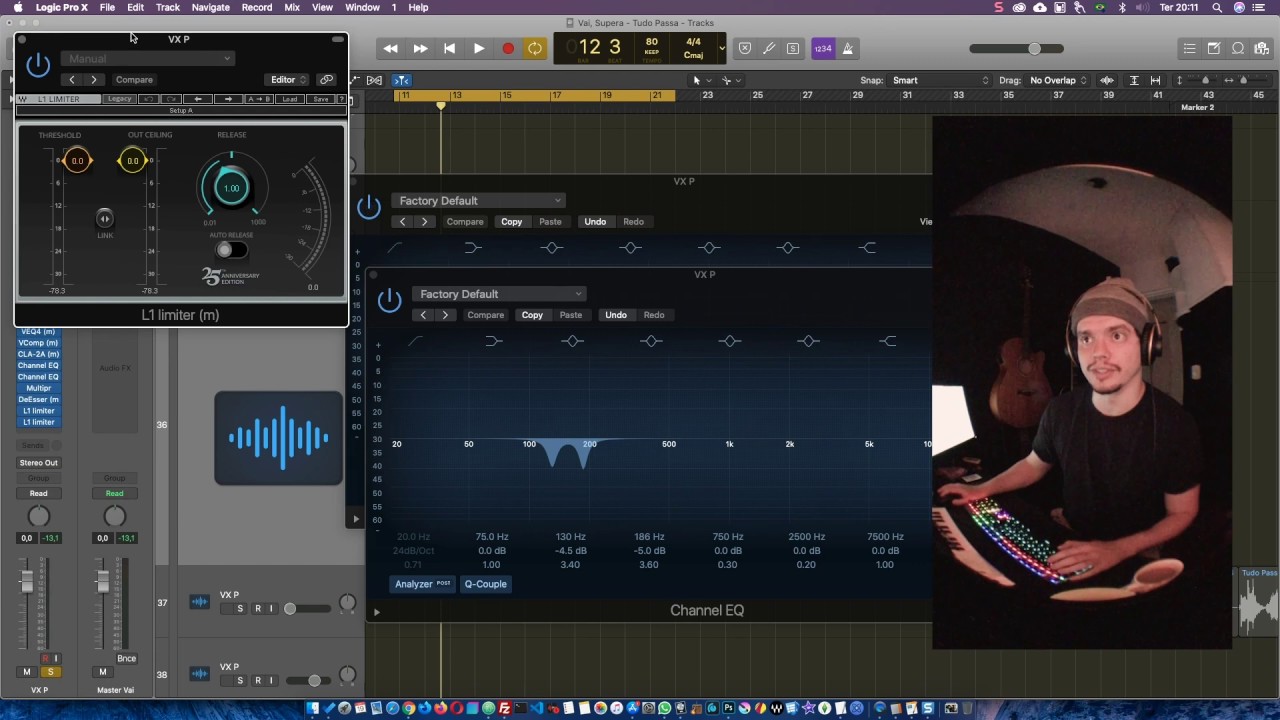The width and height of the screenshot is (1280, 720).
Task: Go to beginning with the transport button
Action: click(x=449, y=48)
